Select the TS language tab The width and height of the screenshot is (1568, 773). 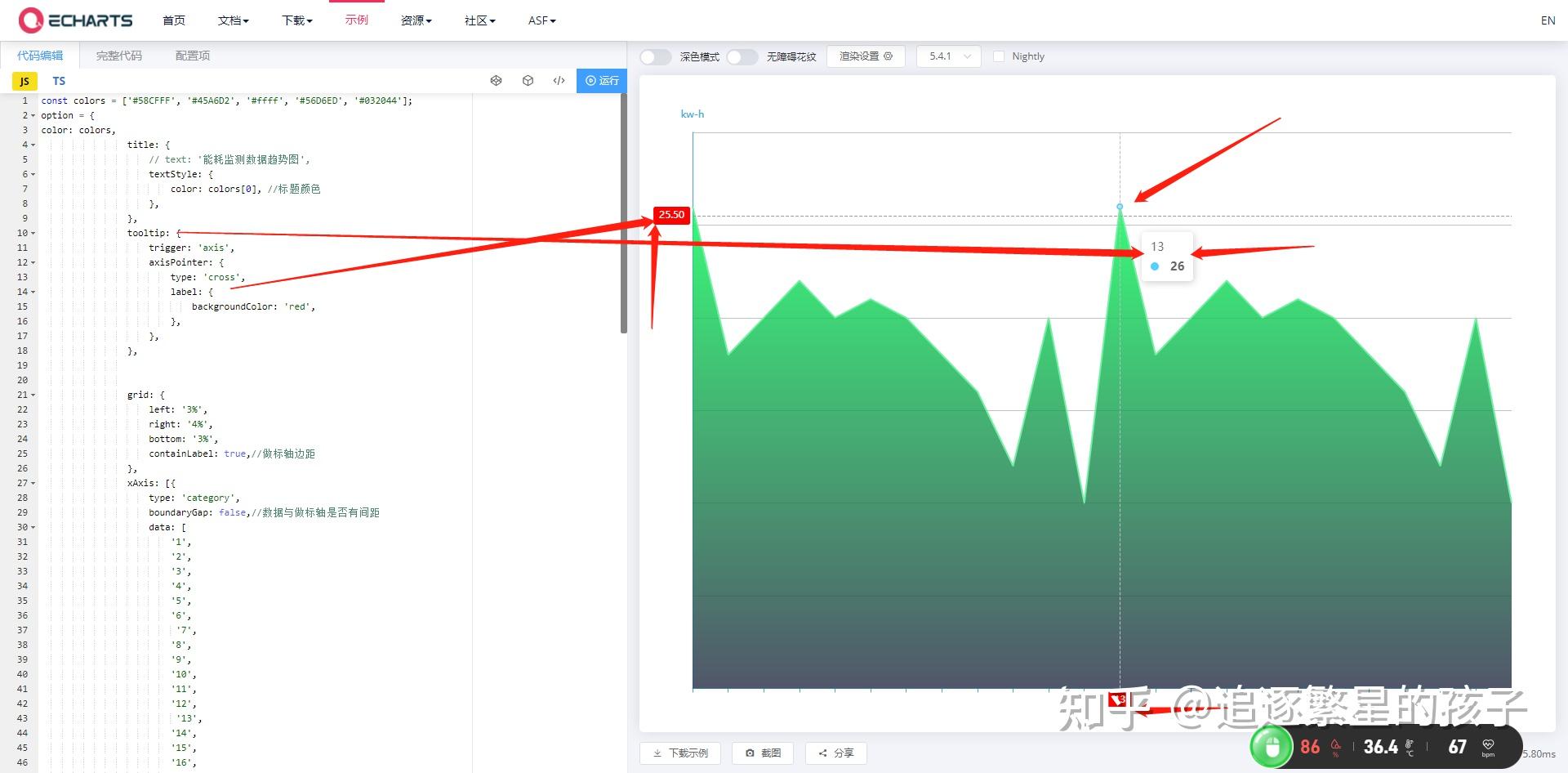[59, 81]
